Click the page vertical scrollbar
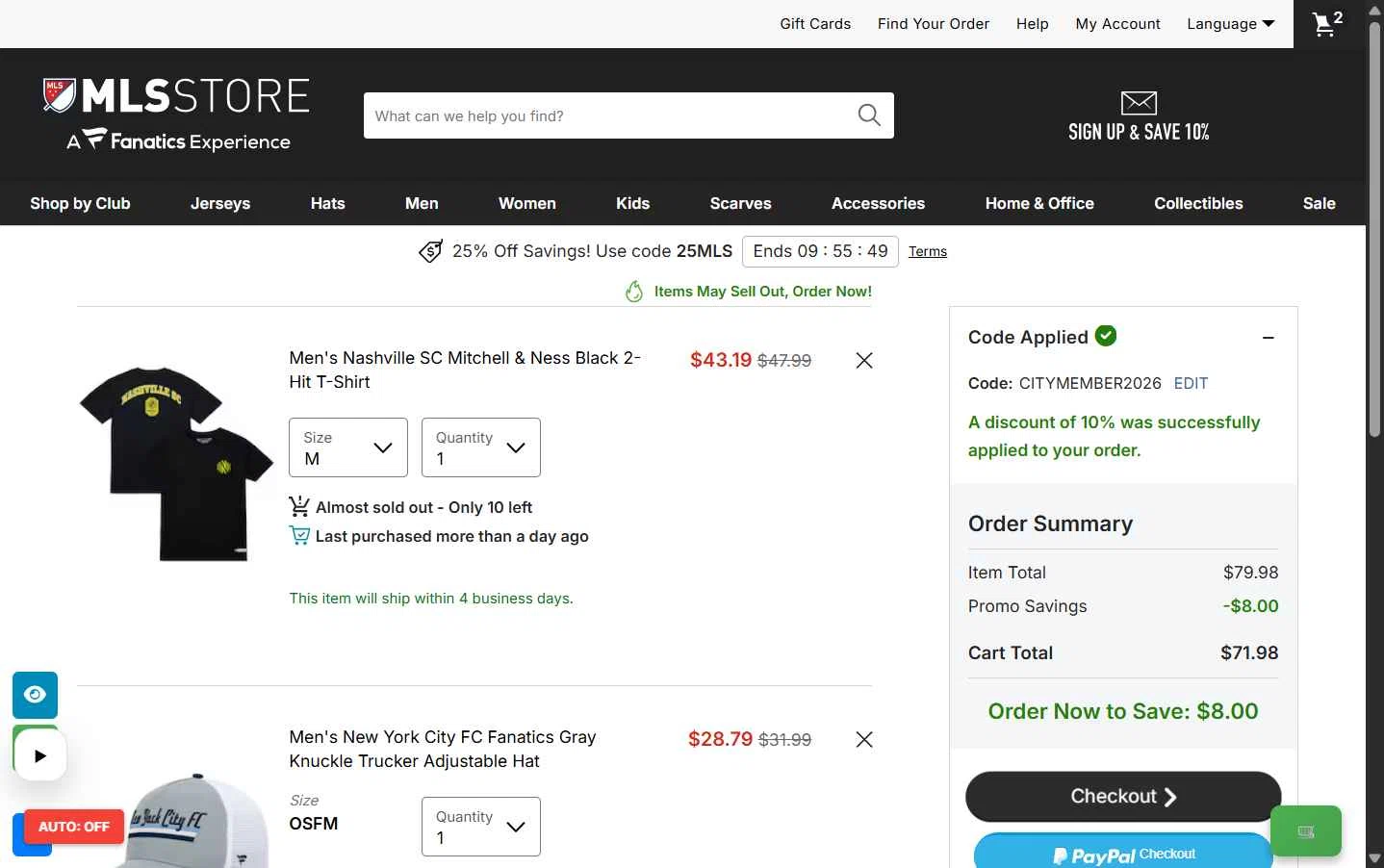 point(1374,229)
